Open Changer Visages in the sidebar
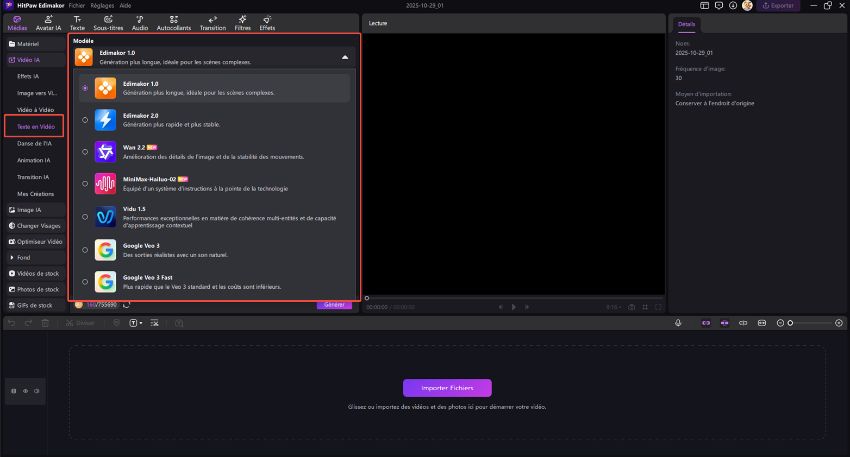850x457 pixels. [35, 226]
